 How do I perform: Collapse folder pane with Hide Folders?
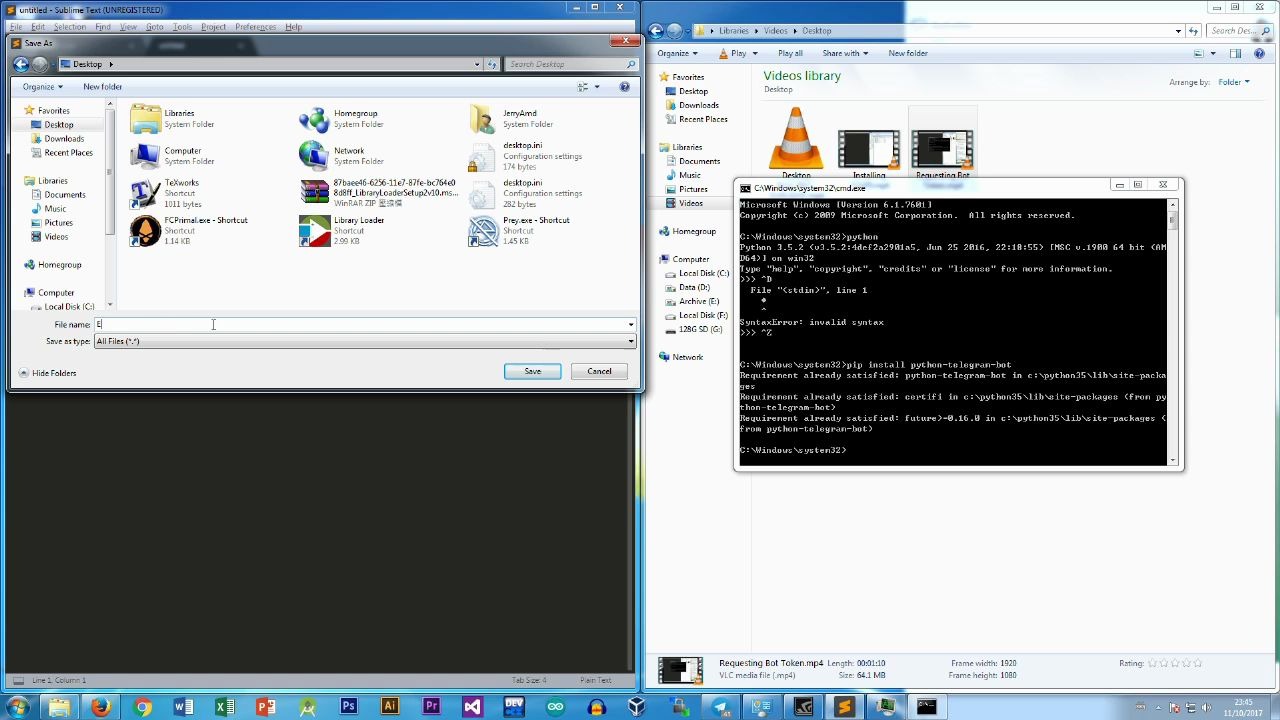pos(47,373)
